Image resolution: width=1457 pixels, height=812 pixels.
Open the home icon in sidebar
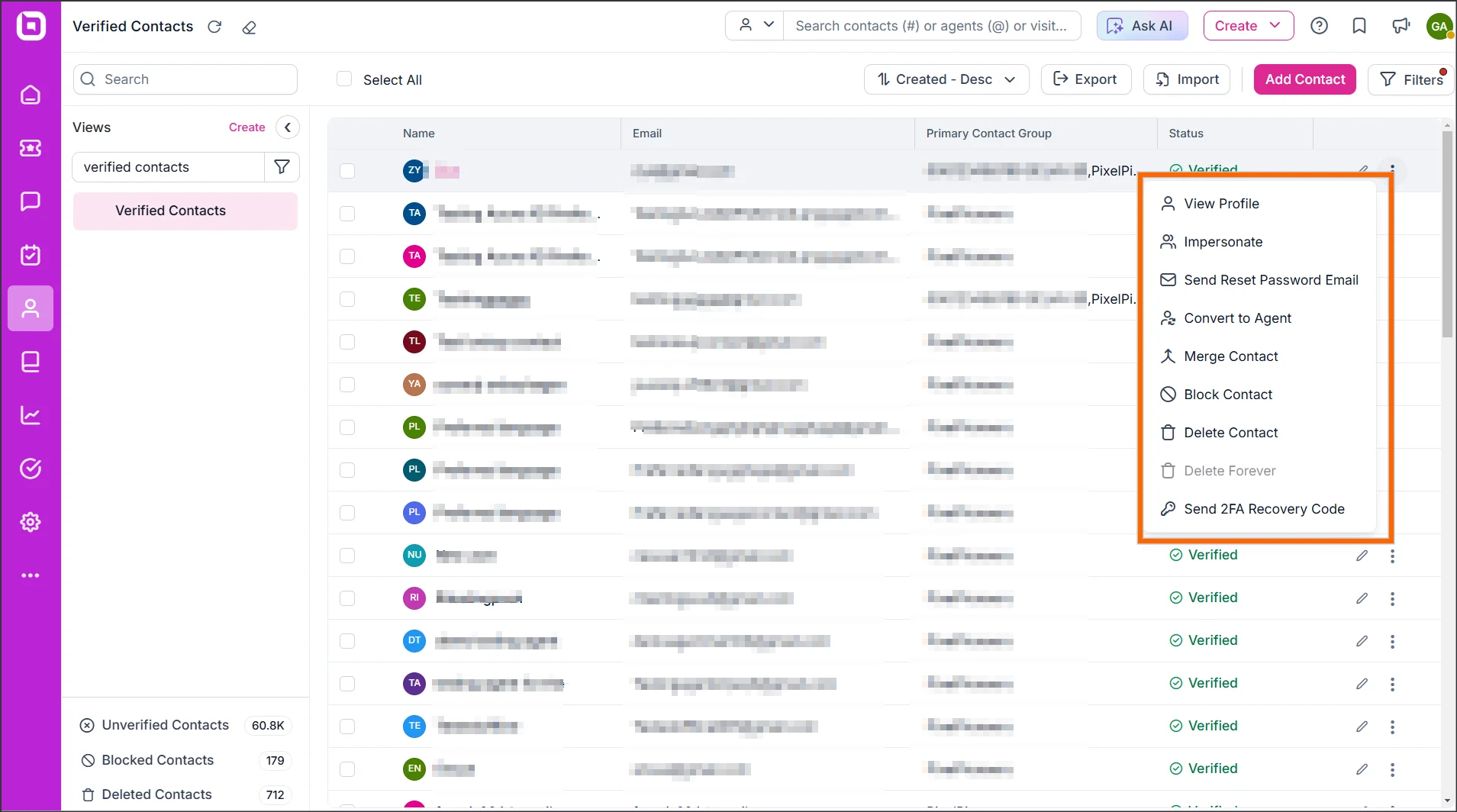(31, 95)
